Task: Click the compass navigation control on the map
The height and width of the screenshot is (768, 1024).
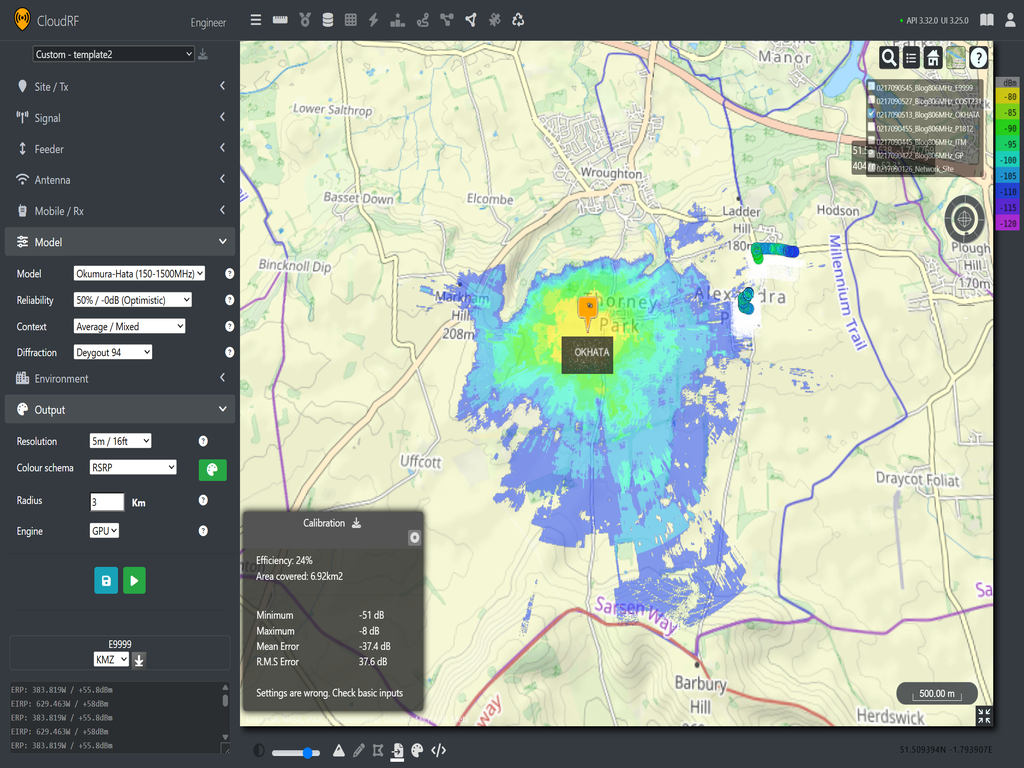Action: click(964, 218)
